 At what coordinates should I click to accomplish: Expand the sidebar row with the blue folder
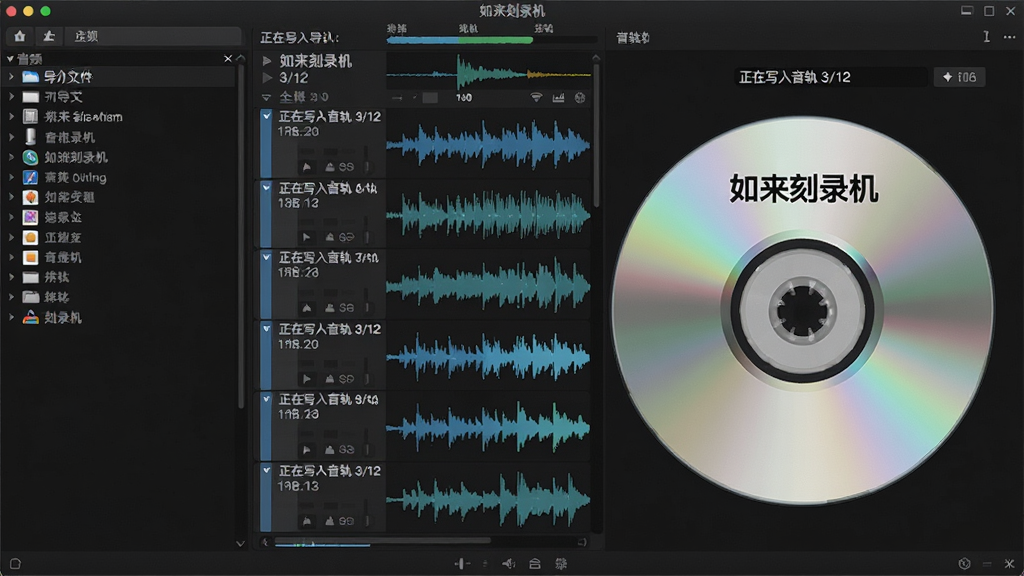(x=11, y=77)
